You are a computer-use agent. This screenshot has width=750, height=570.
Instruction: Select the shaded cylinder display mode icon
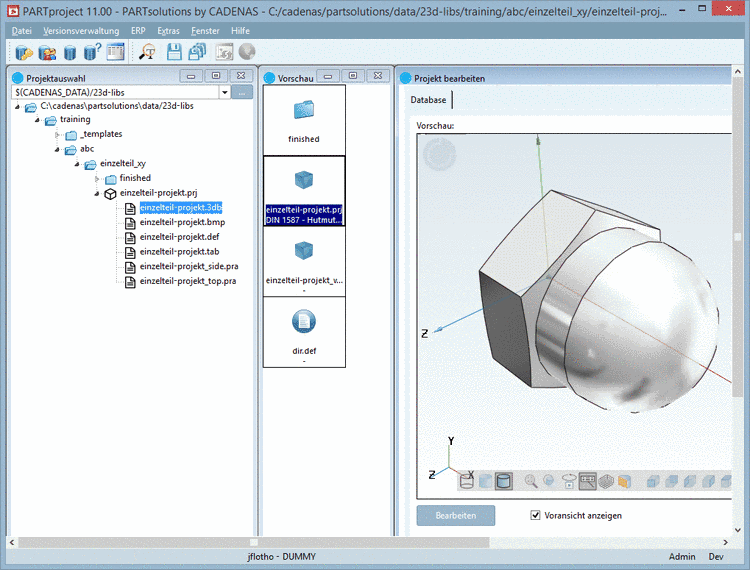[x=504, y=481]
